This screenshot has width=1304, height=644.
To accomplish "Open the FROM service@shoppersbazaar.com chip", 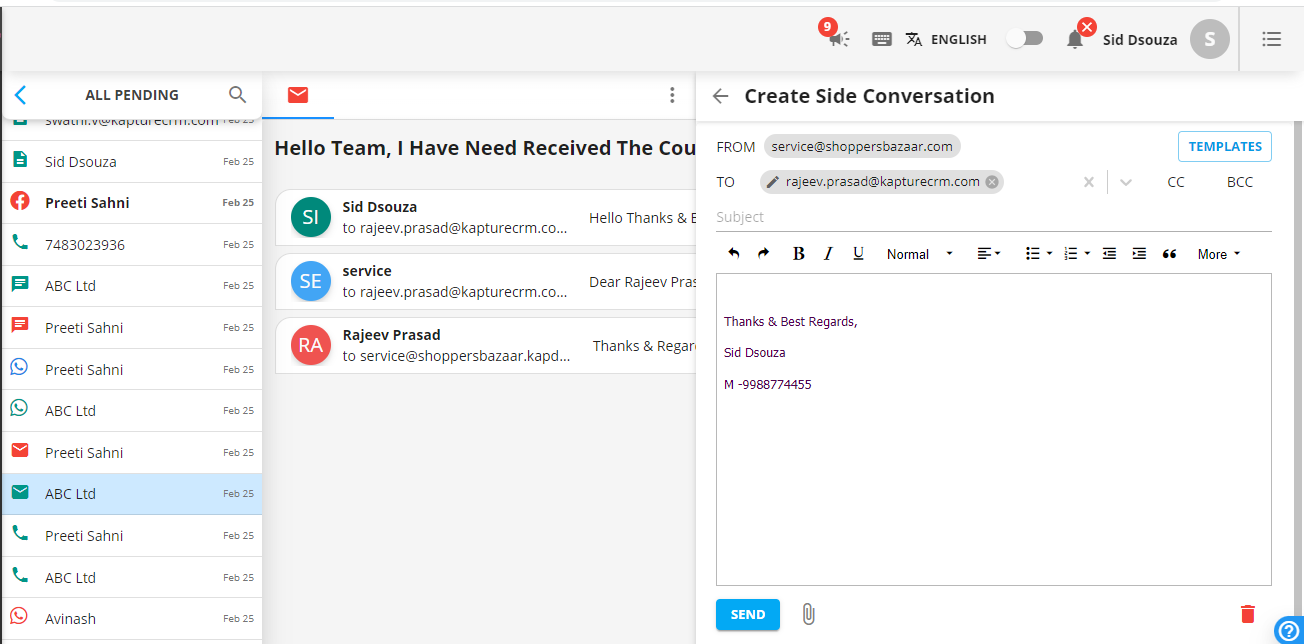I will 862,146.
